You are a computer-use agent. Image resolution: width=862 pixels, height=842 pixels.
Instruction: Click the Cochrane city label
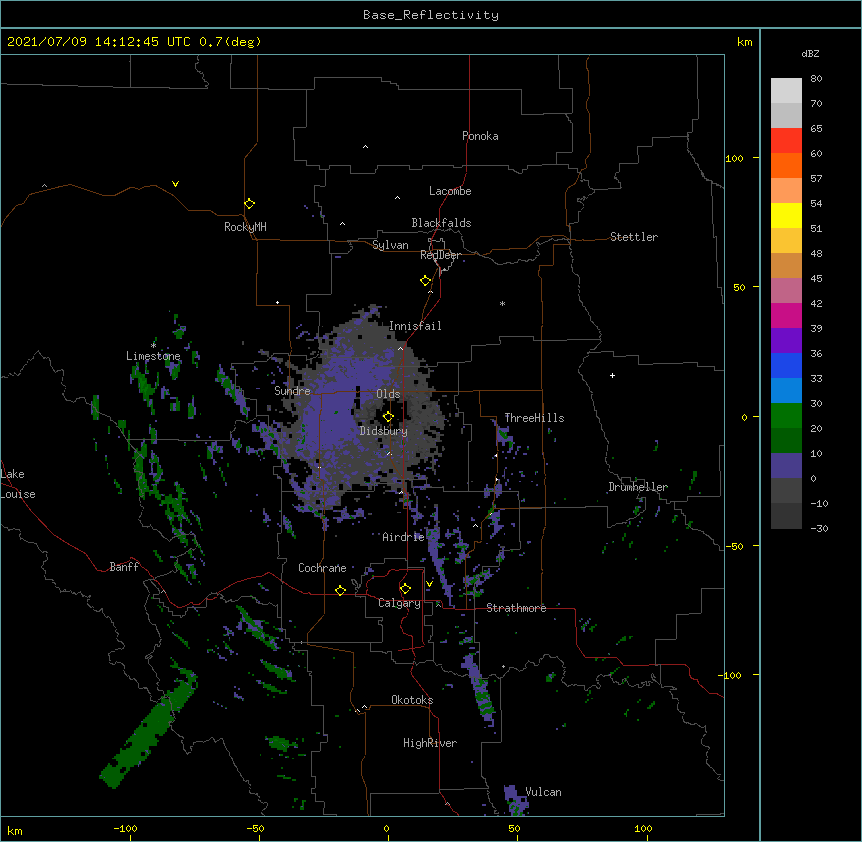[322, 568]
